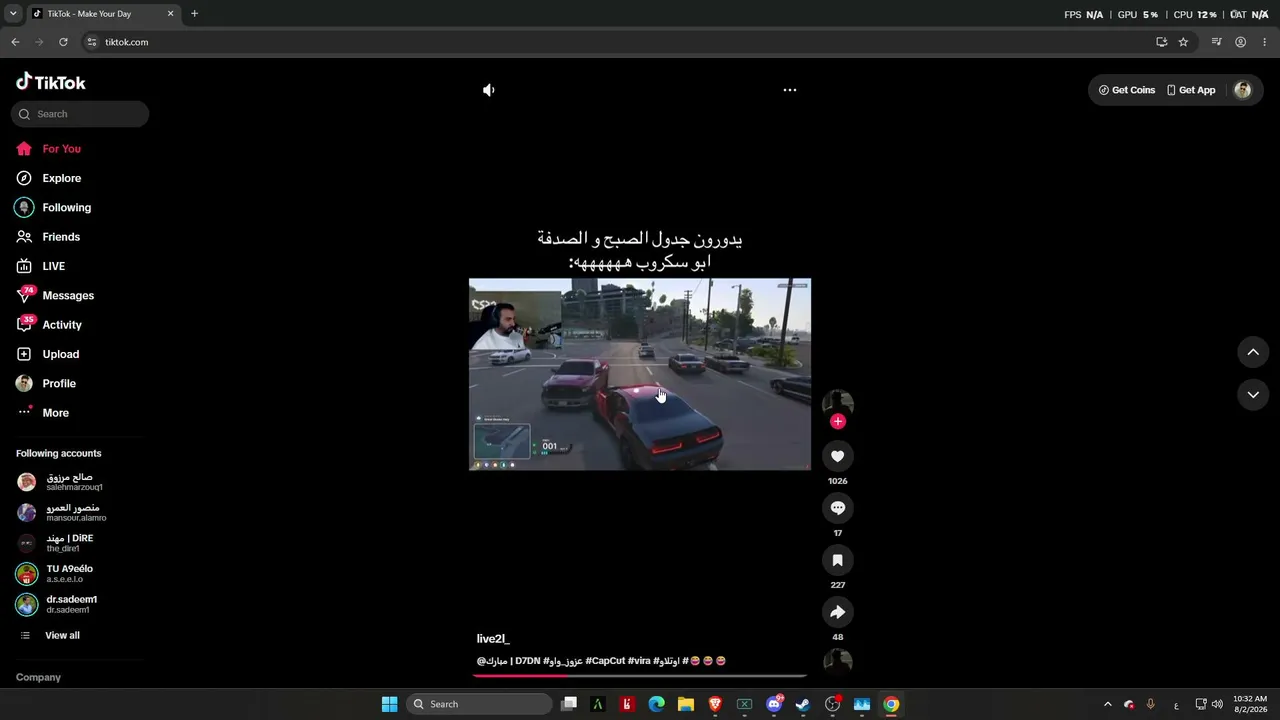The height and width of the screenshot is (720, 1280).
Task: Reload the page
Action: pyautogui.click(x=63, y=42)
